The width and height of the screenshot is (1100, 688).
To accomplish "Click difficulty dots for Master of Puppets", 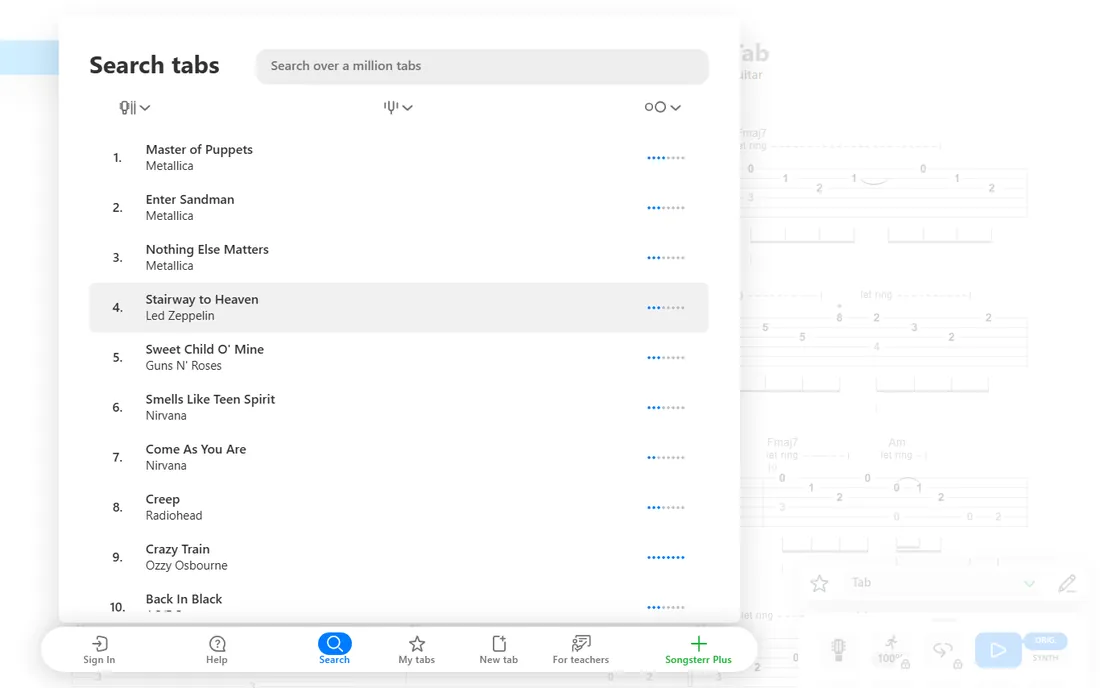I will tap(665, 158).
